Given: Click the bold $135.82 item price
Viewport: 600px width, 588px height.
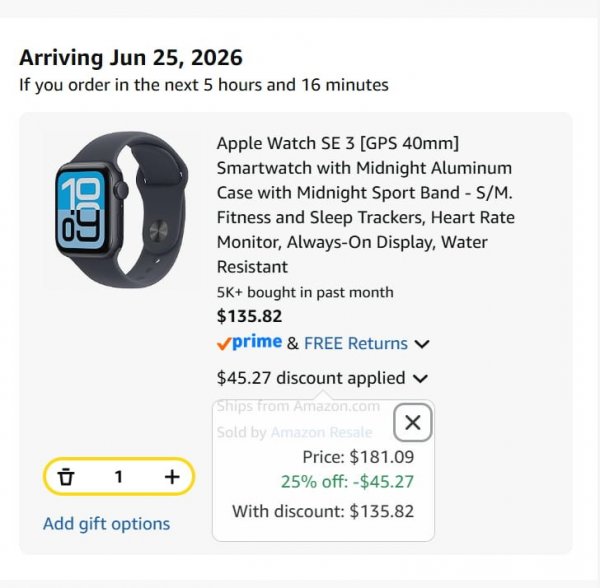Looking at the screenshot, I should (x=249, y=316).
